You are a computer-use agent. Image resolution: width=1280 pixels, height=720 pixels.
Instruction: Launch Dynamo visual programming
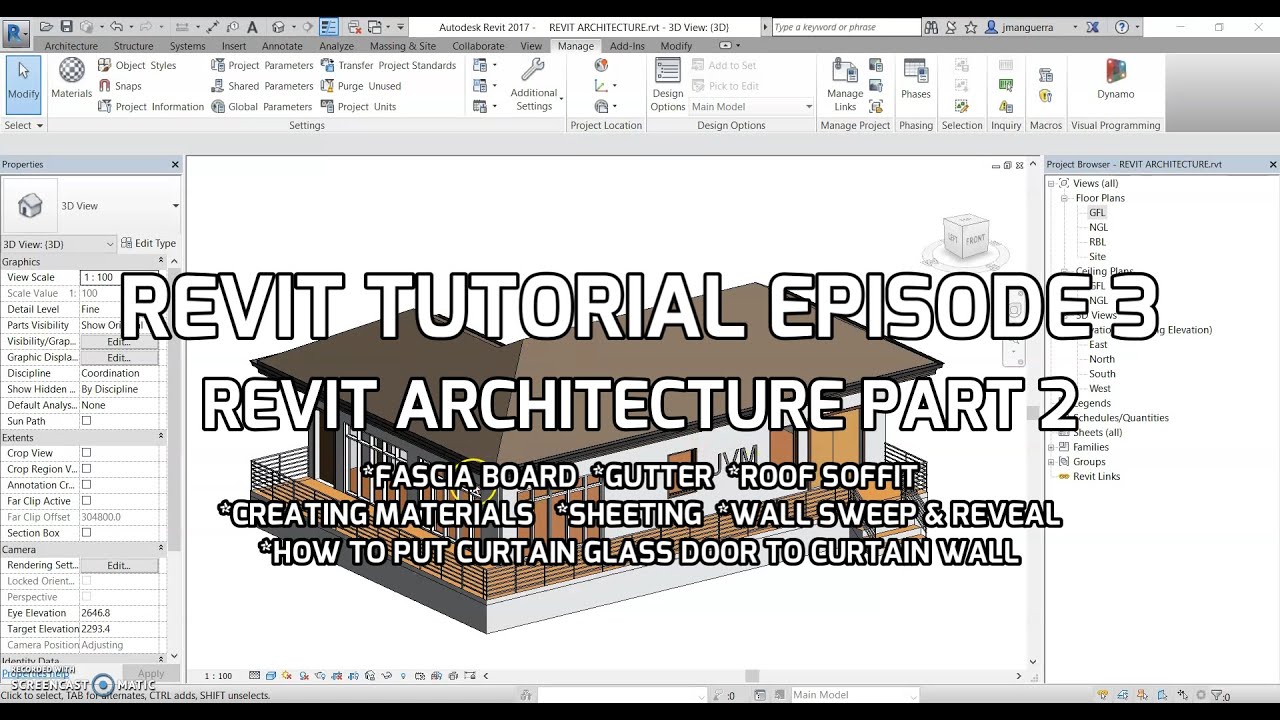[x=1115, y=80]
